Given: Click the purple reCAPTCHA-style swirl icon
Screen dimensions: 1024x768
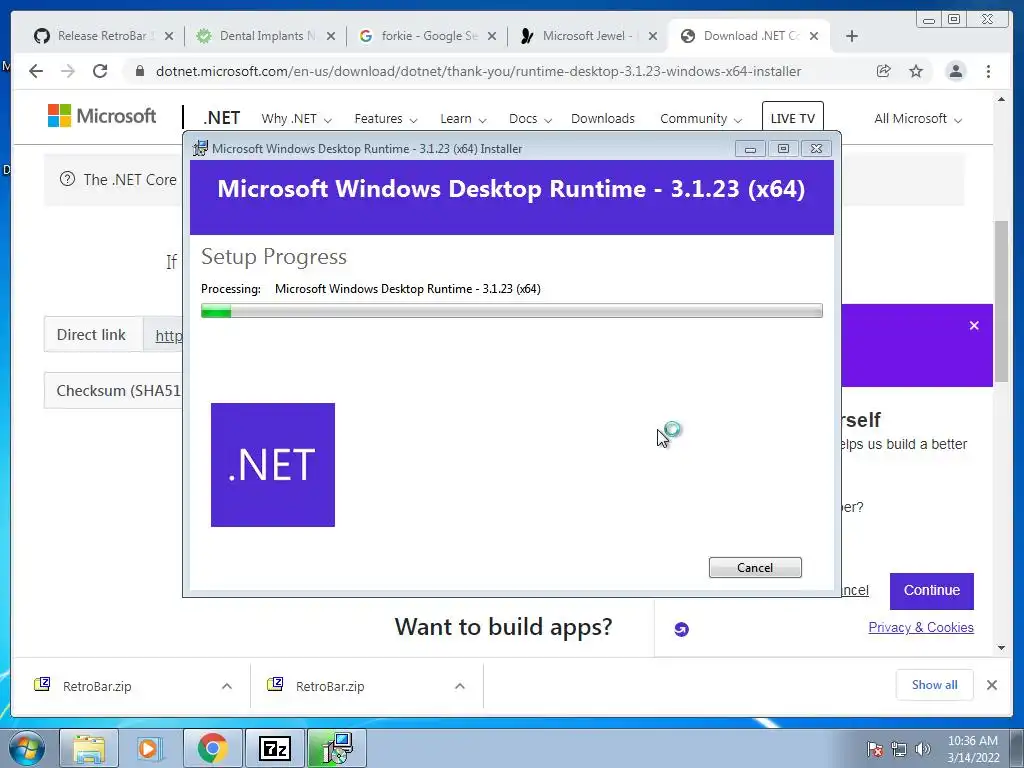Looking at the screenshot, I should [681, 629].
